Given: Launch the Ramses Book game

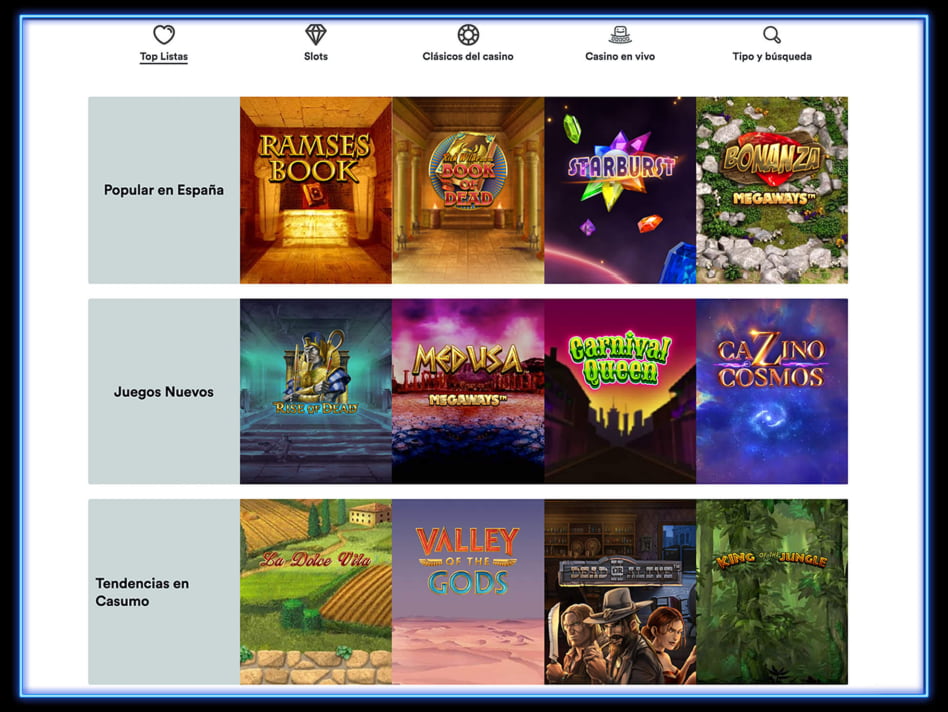Looking at the screenshot, I should tap(316, 190).
